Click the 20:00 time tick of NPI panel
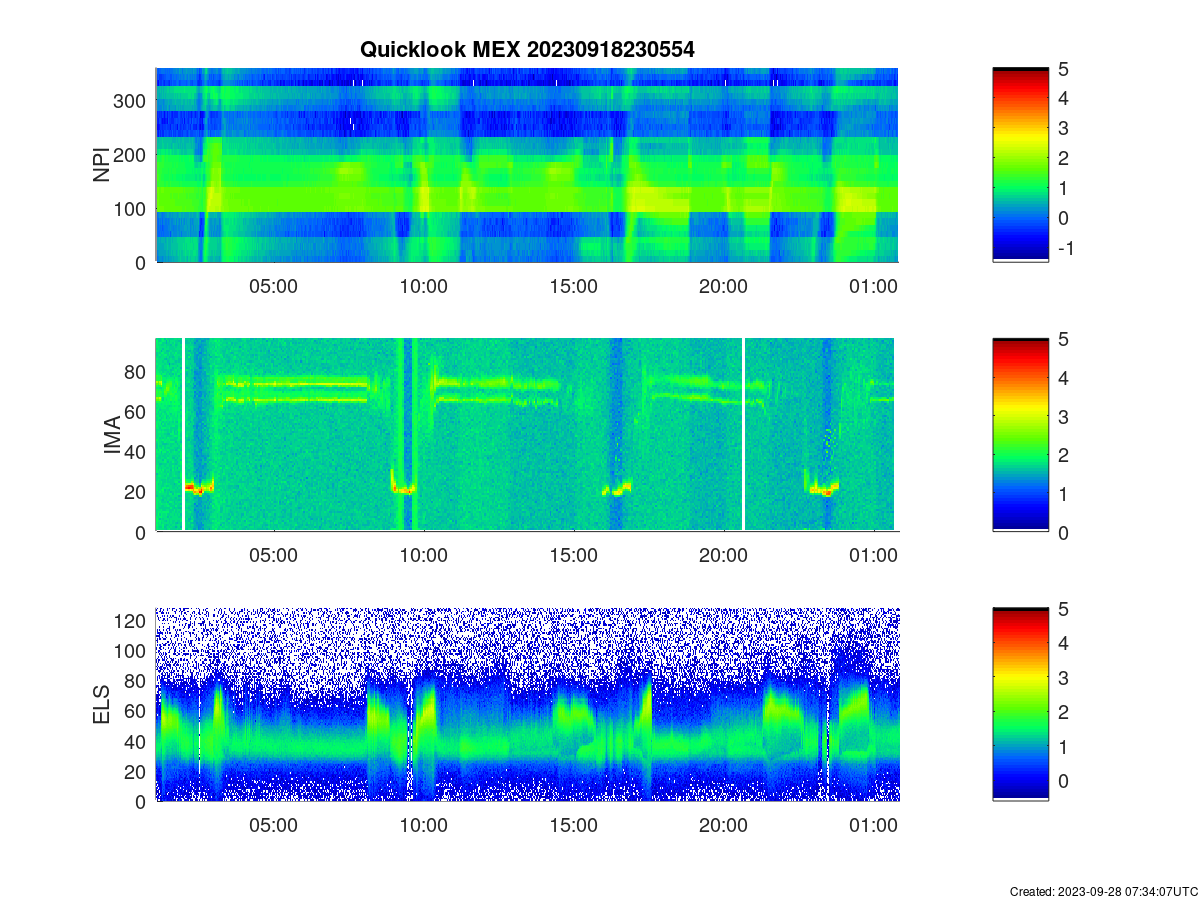The height and width of the screenshot is (900, 1200). (x=723, y=286)
